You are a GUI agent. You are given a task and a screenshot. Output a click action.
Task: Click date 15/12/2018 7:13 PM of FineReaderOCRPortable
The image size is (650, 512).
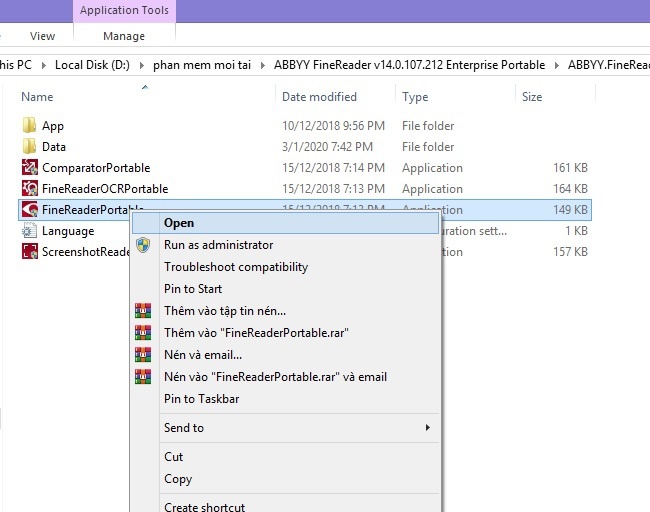pos(333,189)
